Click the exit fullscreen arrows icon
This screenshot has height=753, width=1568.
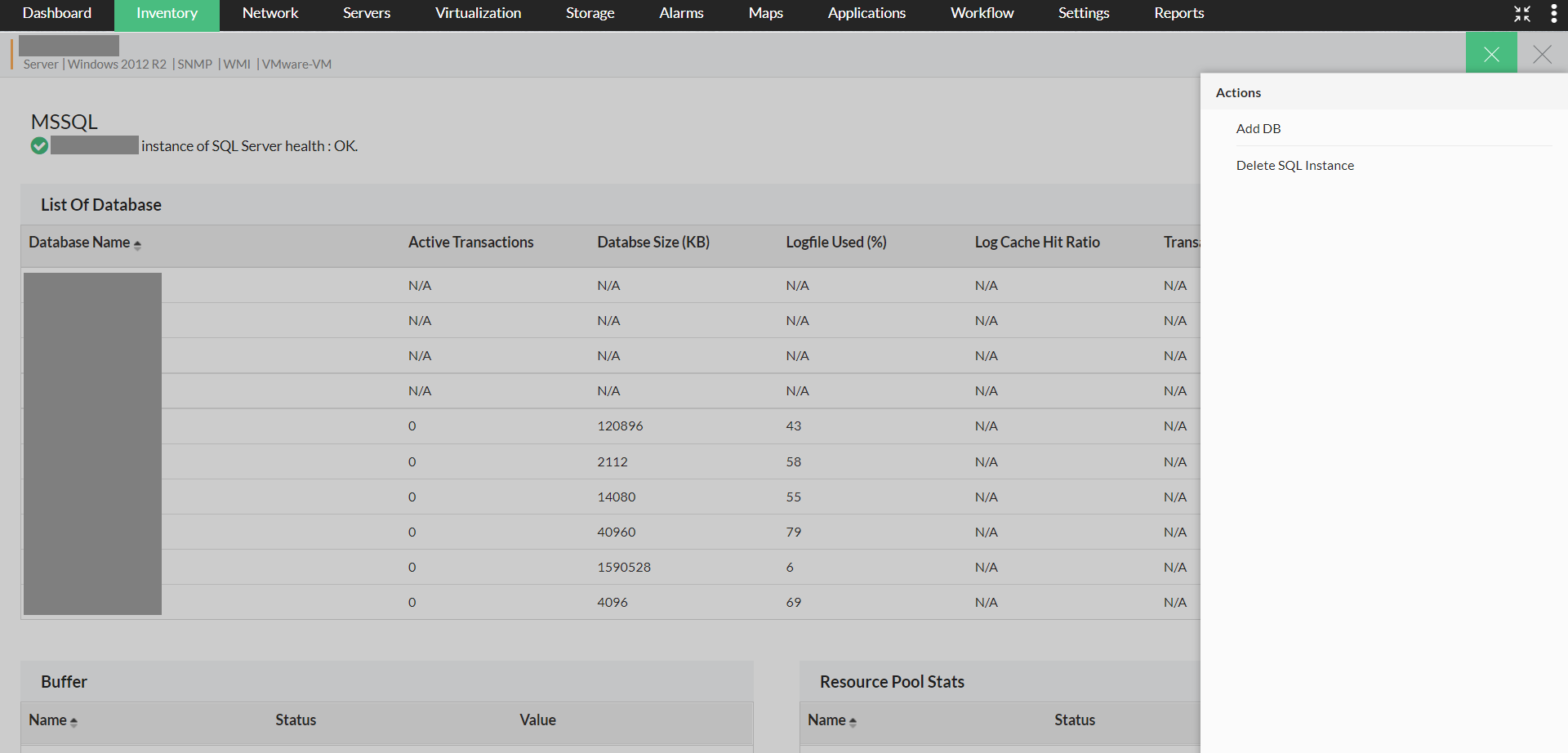(x=1522, y=14)
